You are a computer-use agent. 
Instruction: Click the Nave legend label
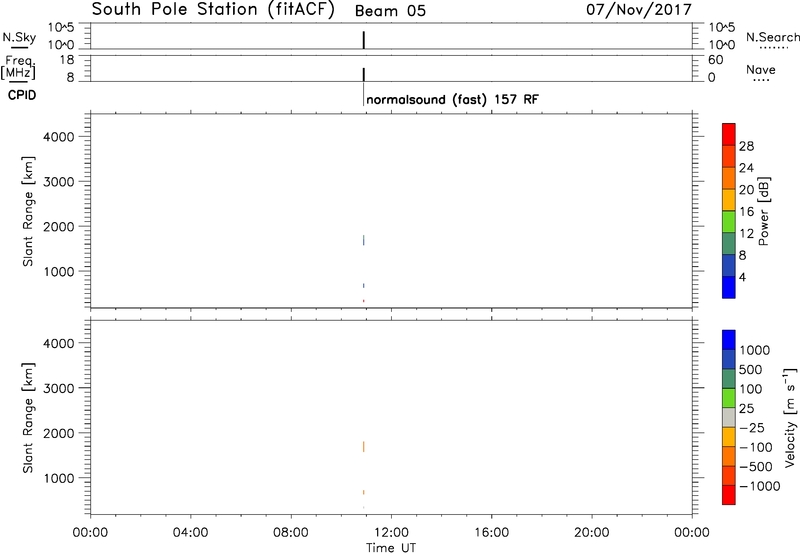pos(761,69)
